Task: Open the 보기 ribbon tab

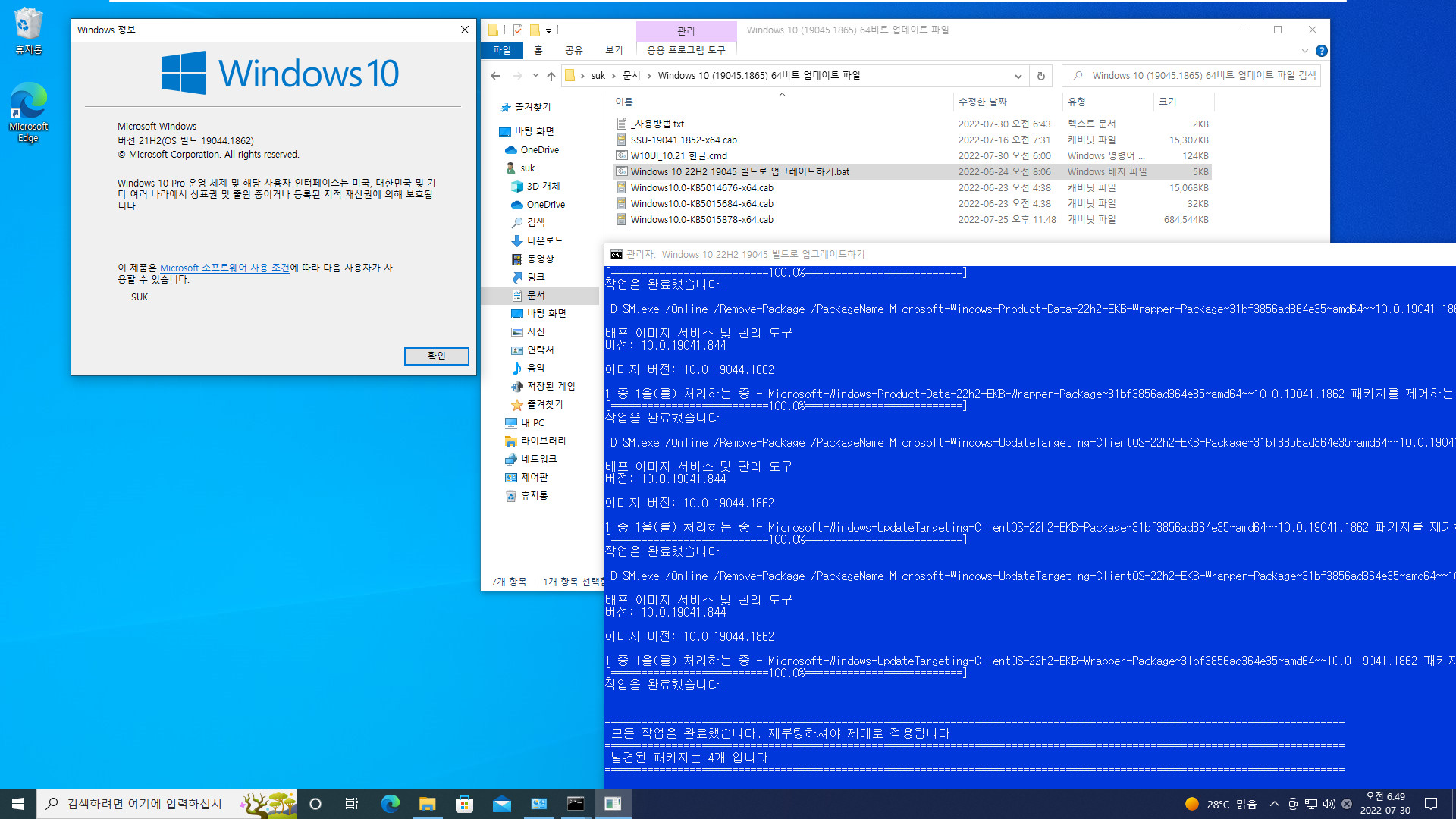Action: tap(614, 50)
